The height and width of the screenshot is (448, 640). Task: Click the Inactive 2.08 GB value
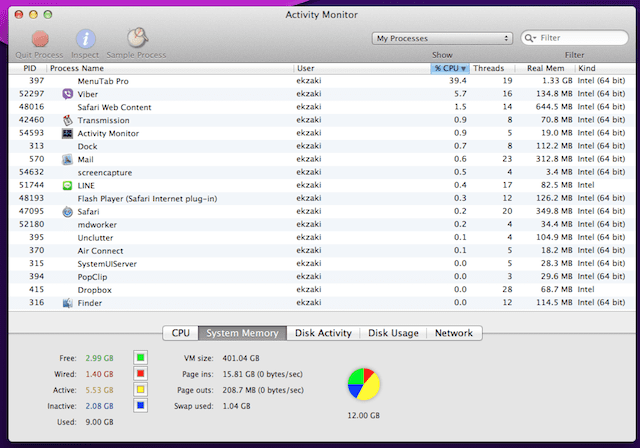point(99,406)
